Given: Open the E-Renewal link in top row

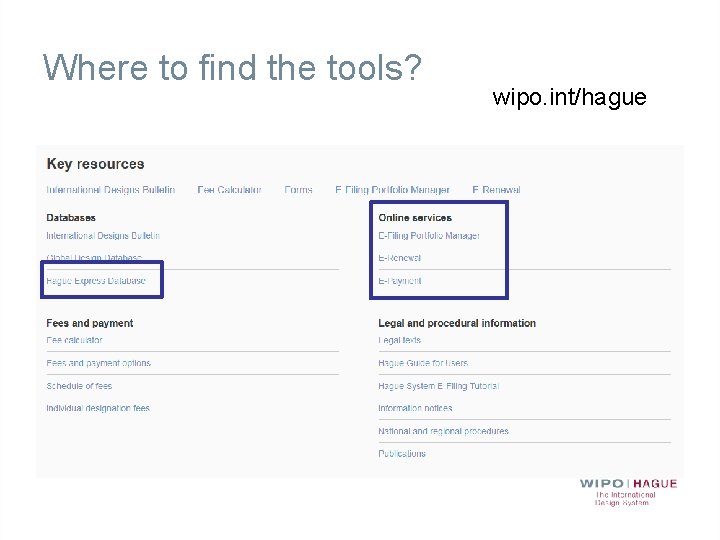Looking at the screenshot, I should [496, 190].
